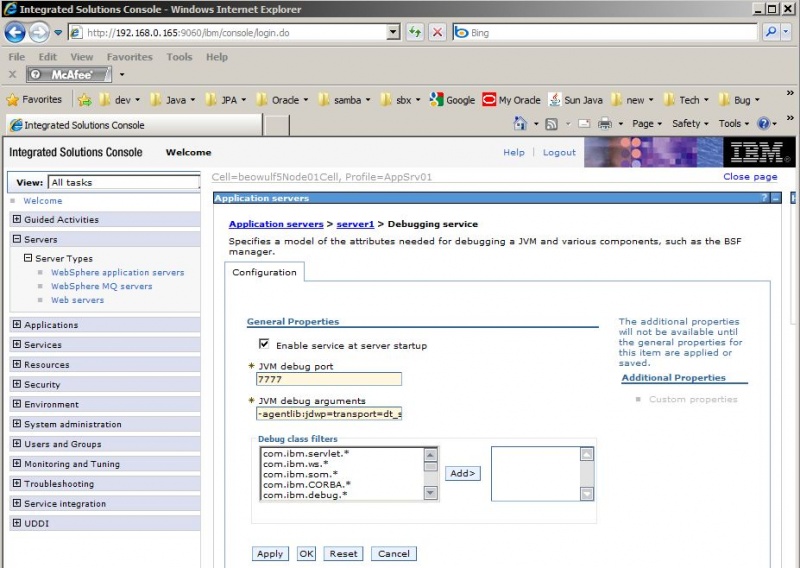
Task: Click the Read Mail icon
Action: [x=584, y=124]
